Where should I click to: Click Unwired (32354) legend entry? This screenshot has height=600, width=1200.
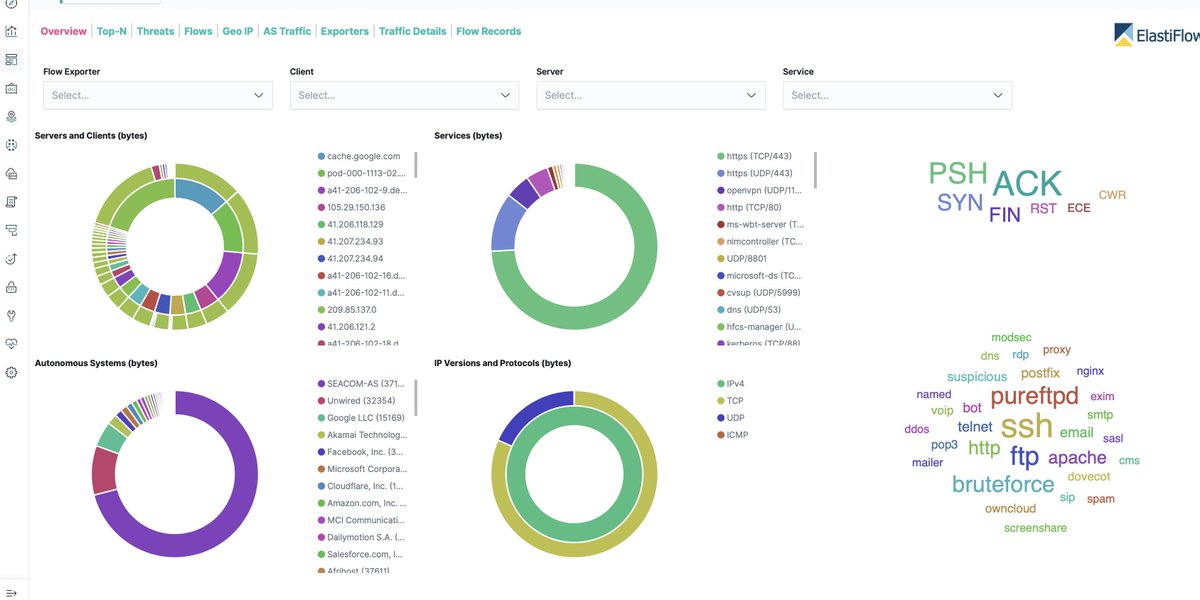tap(358, 401)
